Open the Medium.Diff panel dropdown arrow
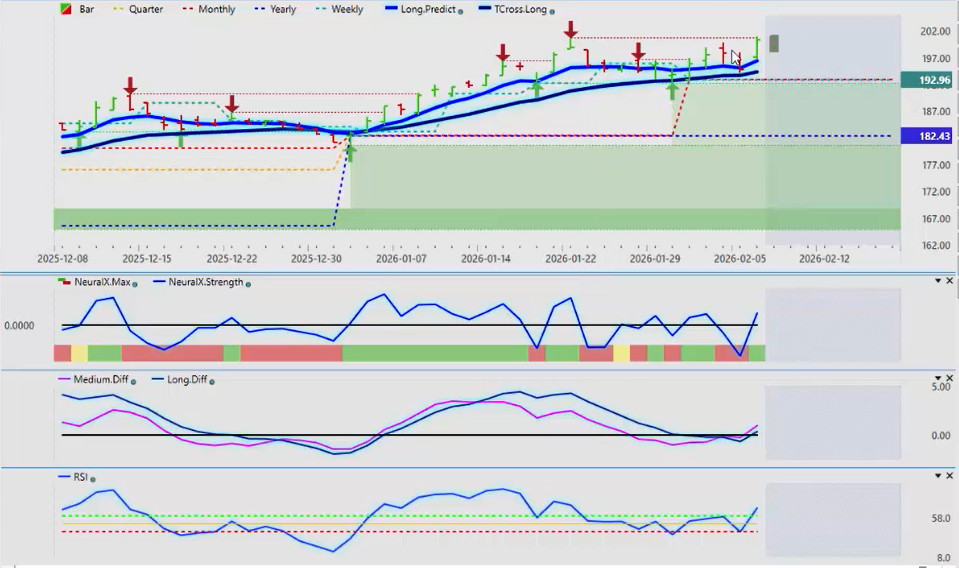The width and height of the screenshot is (959, 568). 937,378
